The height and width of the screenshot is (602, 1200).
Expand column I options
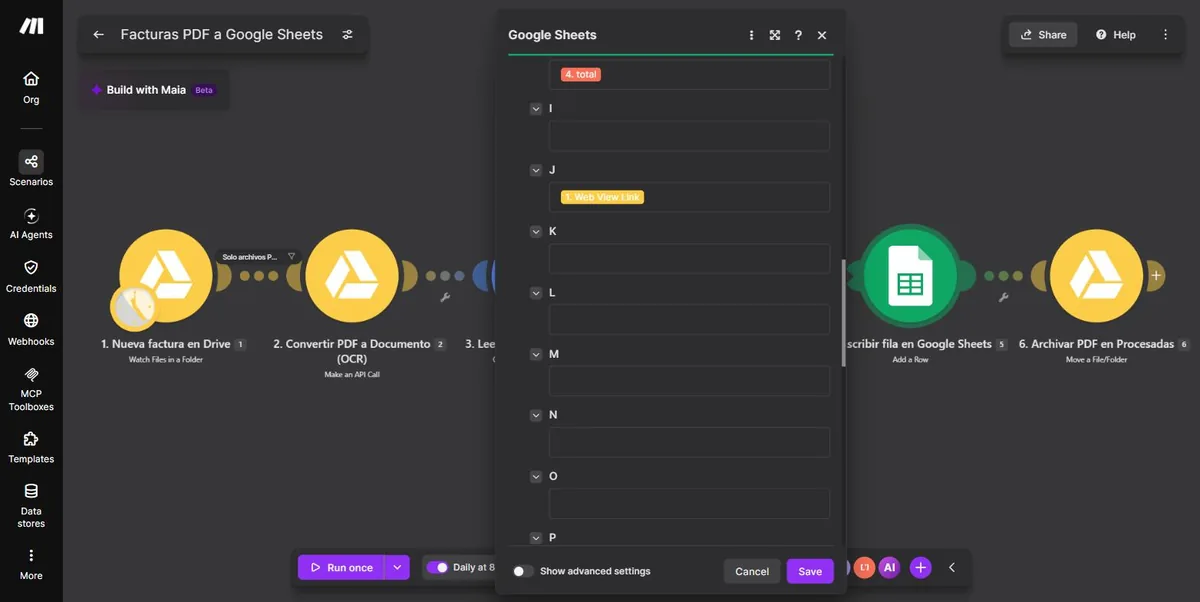coord(536,109)
